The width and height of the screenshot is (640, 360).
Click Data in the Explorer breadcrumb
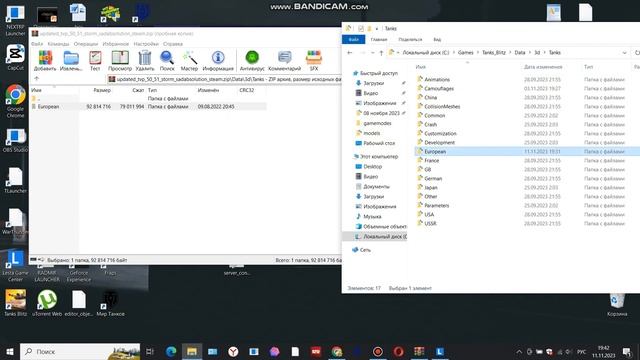pyautogui.click(x=520, y=53)
